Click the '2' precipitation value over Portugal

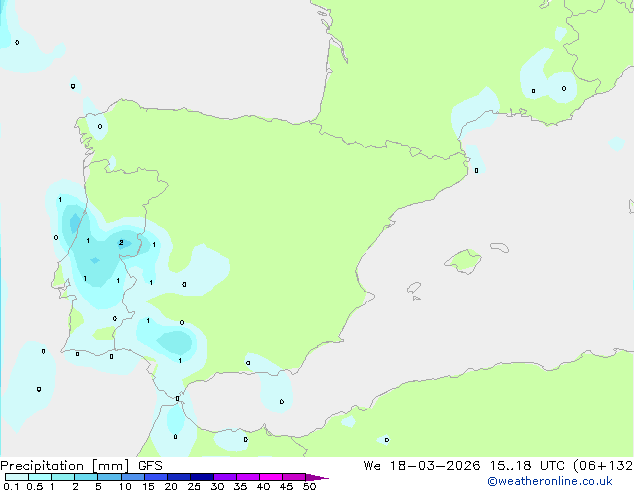(121, 243)
